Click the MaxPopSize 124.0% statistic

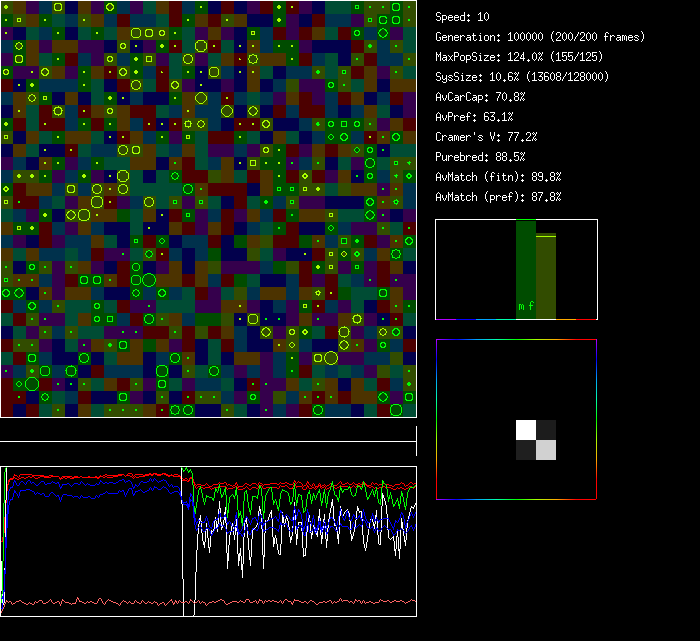512,57
